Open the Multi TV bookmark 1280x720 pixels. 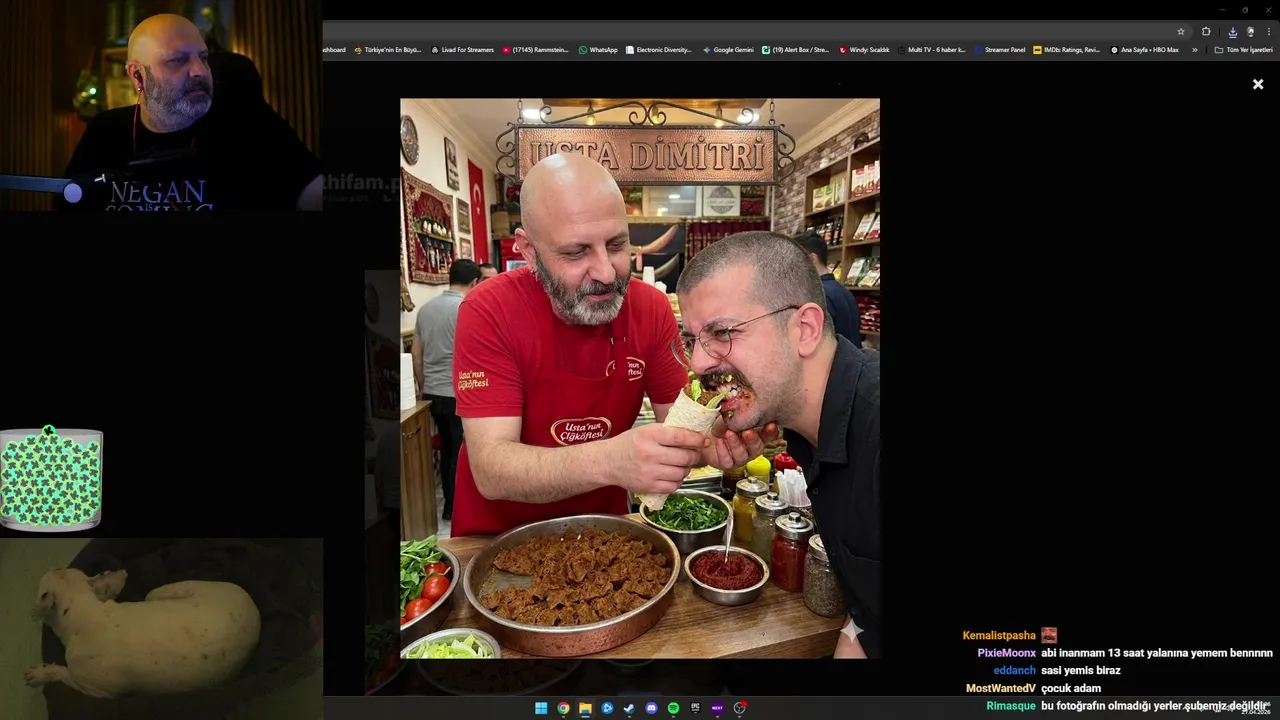click(x=932, y=49)
